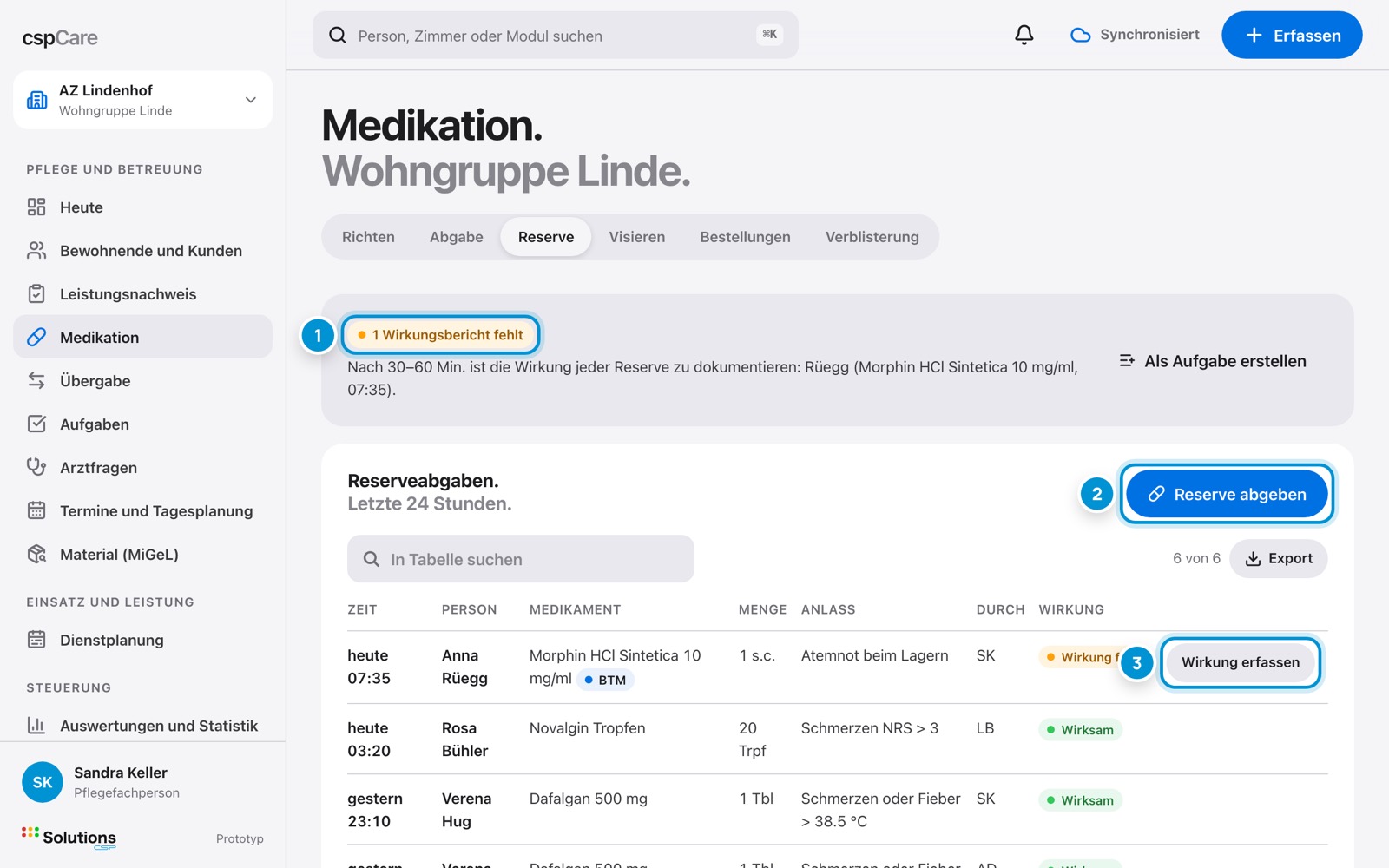
Task: Click Wirkung erfassen for Anna Rüegg
Action: click(x=1241, y=662)
